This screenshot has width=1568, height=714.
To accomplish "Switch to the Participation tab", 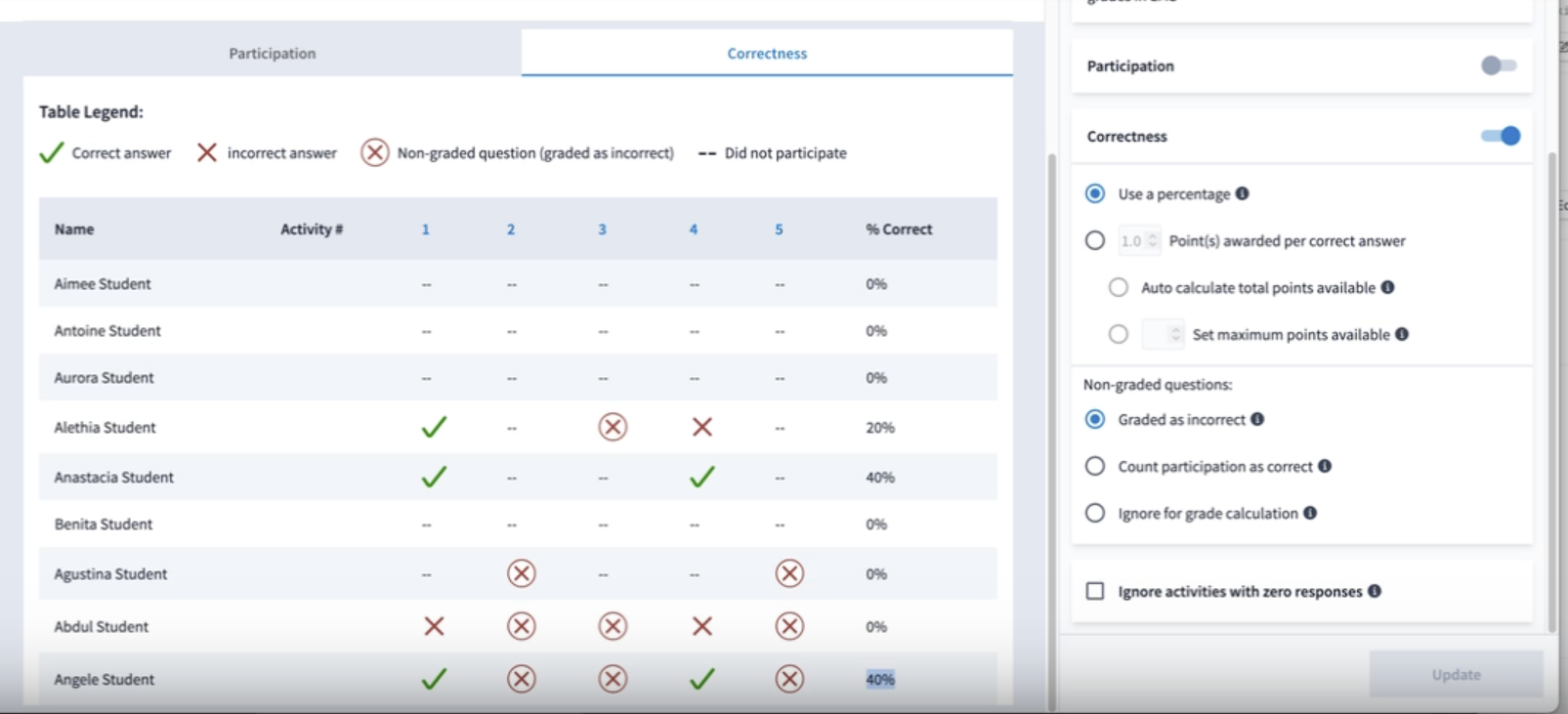I will 273,53.
